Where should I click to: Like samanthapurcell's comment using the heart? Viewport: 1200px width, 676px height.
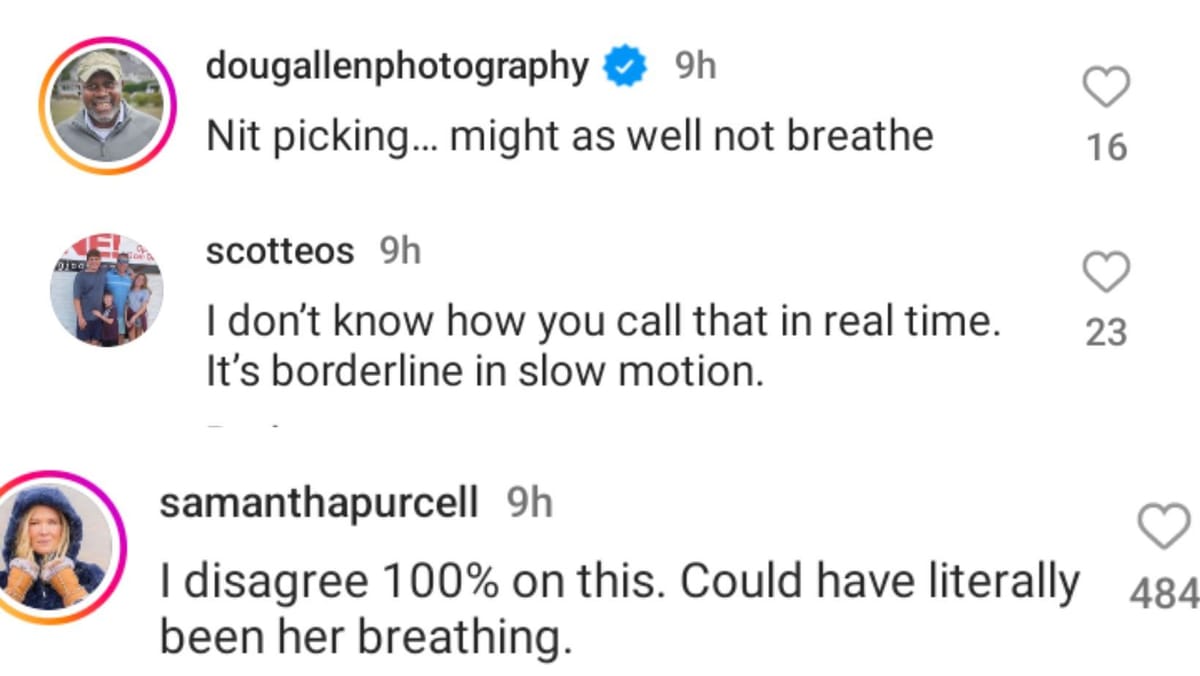[x=1165, y=526]
